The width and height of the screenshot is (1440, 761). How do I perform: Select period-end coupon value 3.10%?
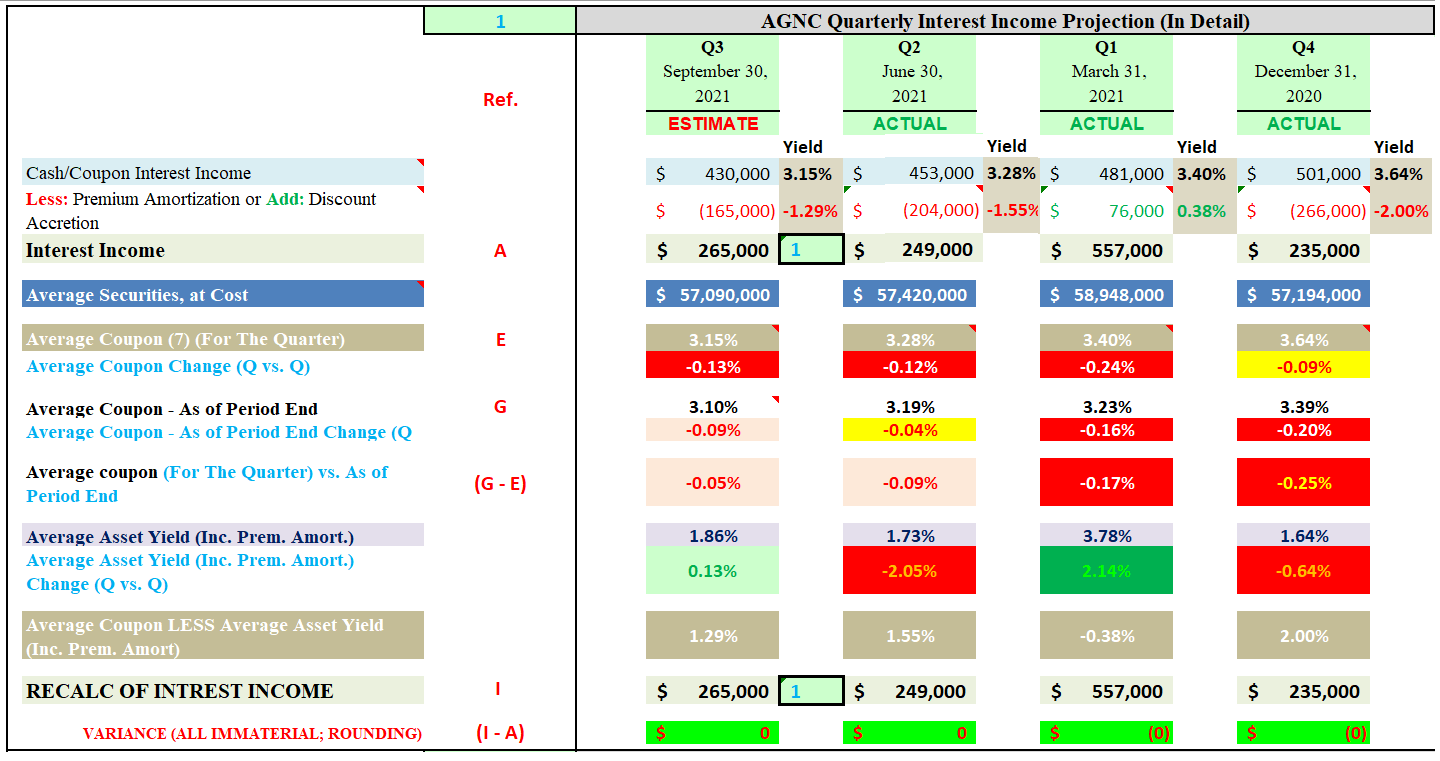(x=712, y=407)
